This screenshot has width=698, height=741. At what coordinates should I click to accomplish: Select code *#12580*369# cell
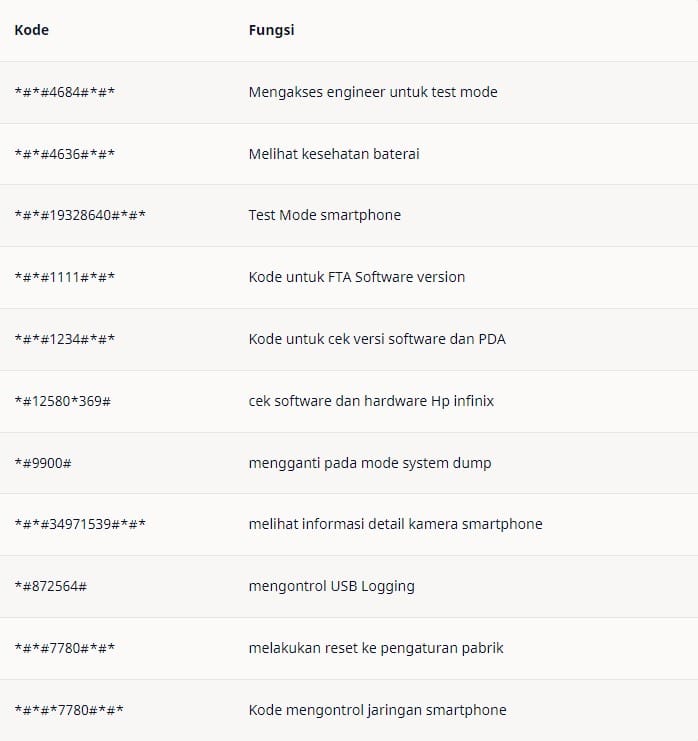63,401
